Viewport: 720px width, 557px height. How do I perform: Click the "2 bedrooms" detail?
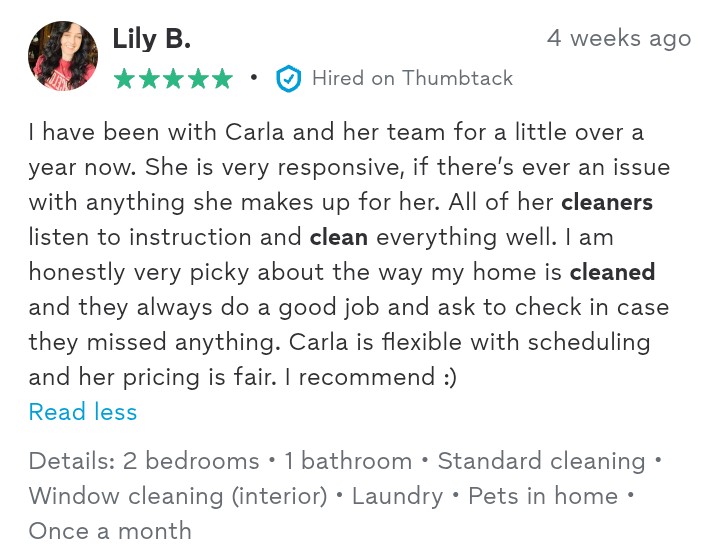pyautogui.click(x=191, y=461)
